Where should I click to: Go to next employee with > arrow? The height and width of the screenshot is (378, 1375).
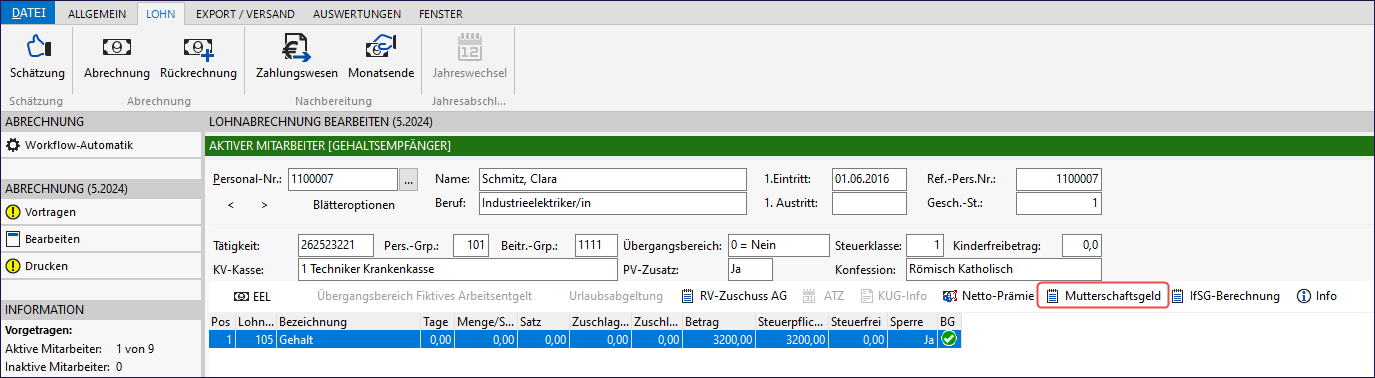[x=264, y=204]
